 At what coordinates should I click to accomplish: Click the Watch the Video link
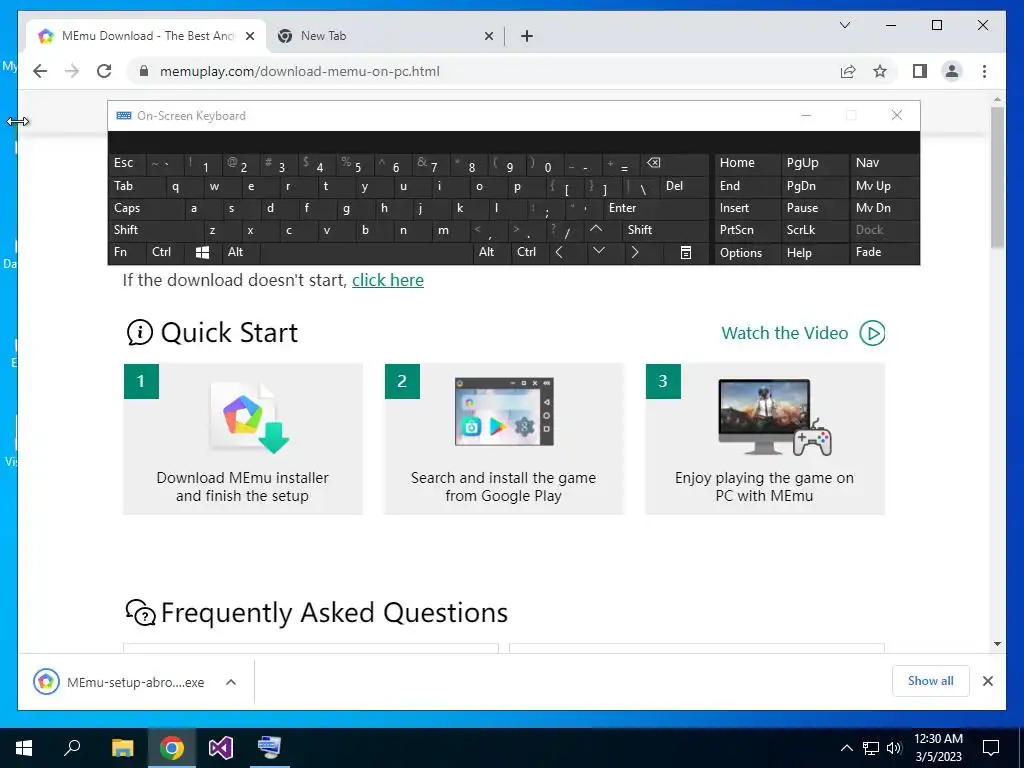(784, 333)
